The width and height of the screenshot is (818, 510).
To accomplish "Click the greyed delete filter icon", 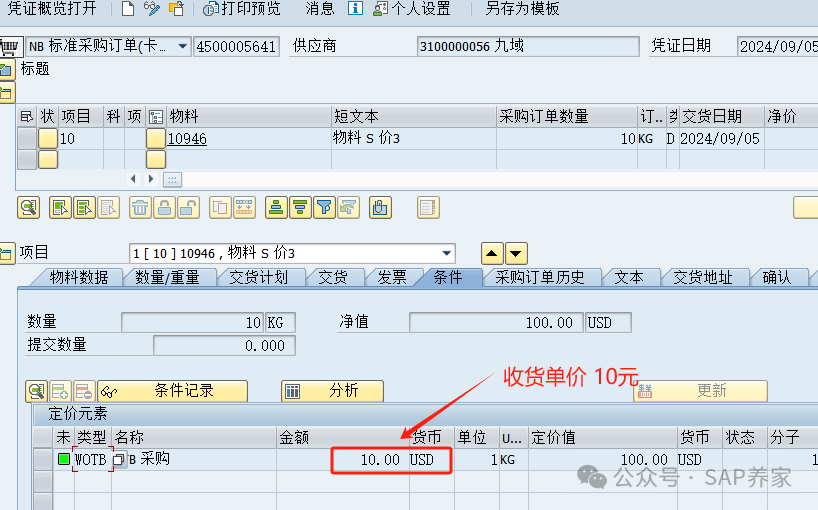I will 348,208.
